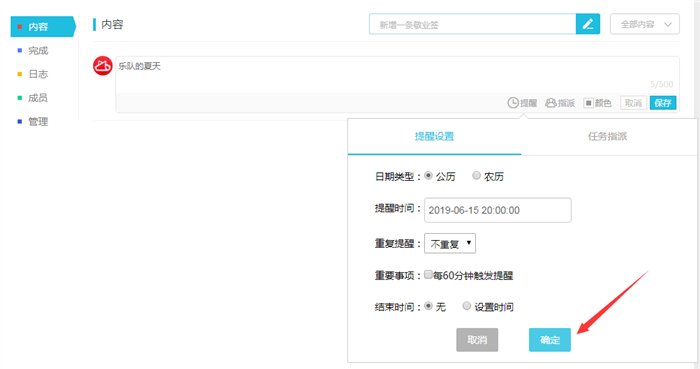700x369 pixels.
Task: Open the 不重复 repeat dropdown
Action: pyautogui.click(x=450, y=244)
